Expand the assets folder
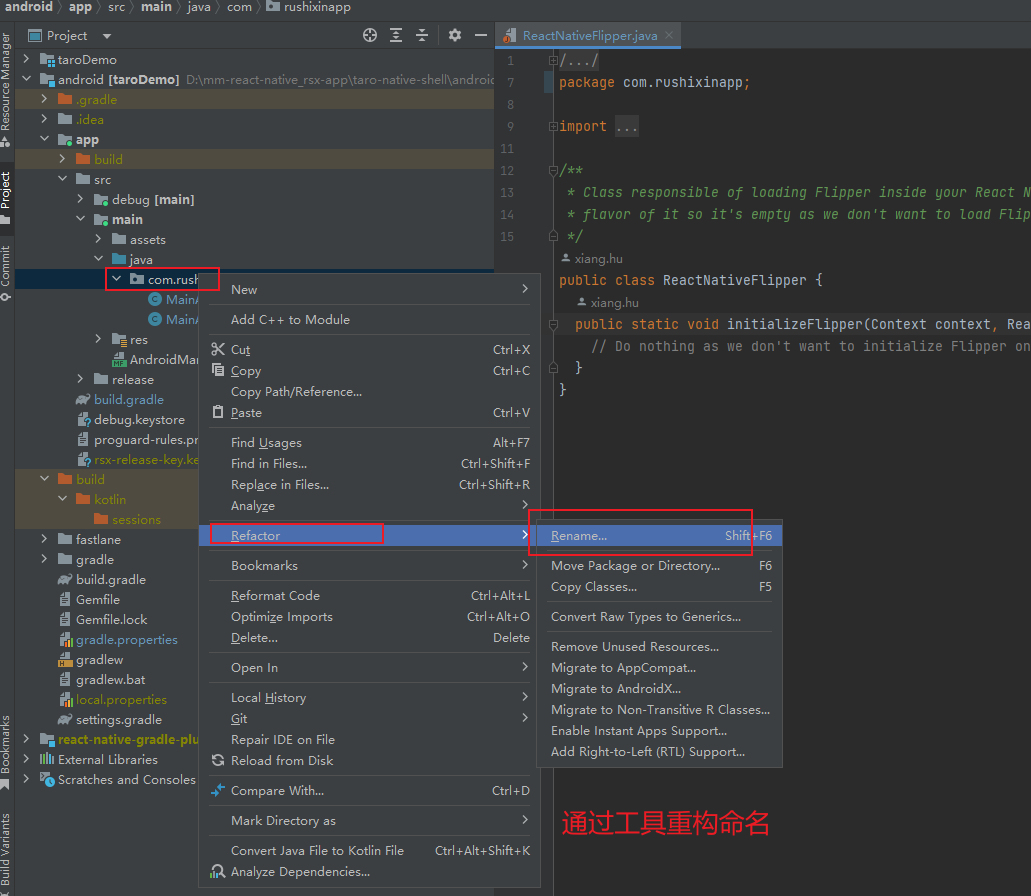 pos(98,239)
